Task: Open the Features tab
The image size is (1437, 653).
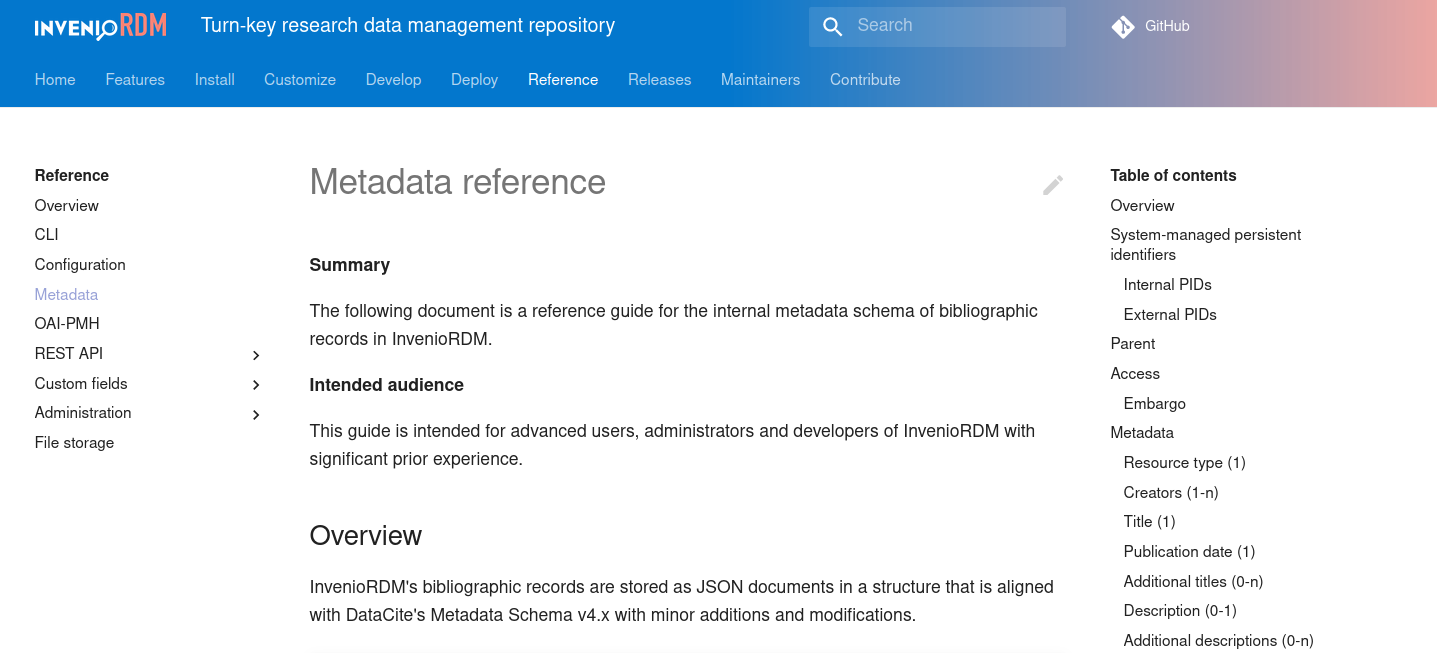Action: point(135,80)
